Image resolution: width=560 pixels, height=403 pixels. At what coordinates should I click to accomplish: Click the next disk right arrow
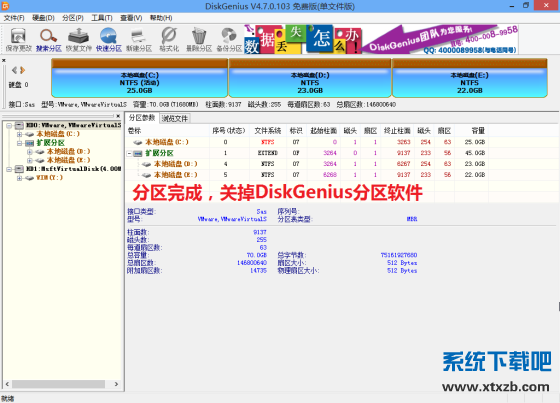(22, 70)
